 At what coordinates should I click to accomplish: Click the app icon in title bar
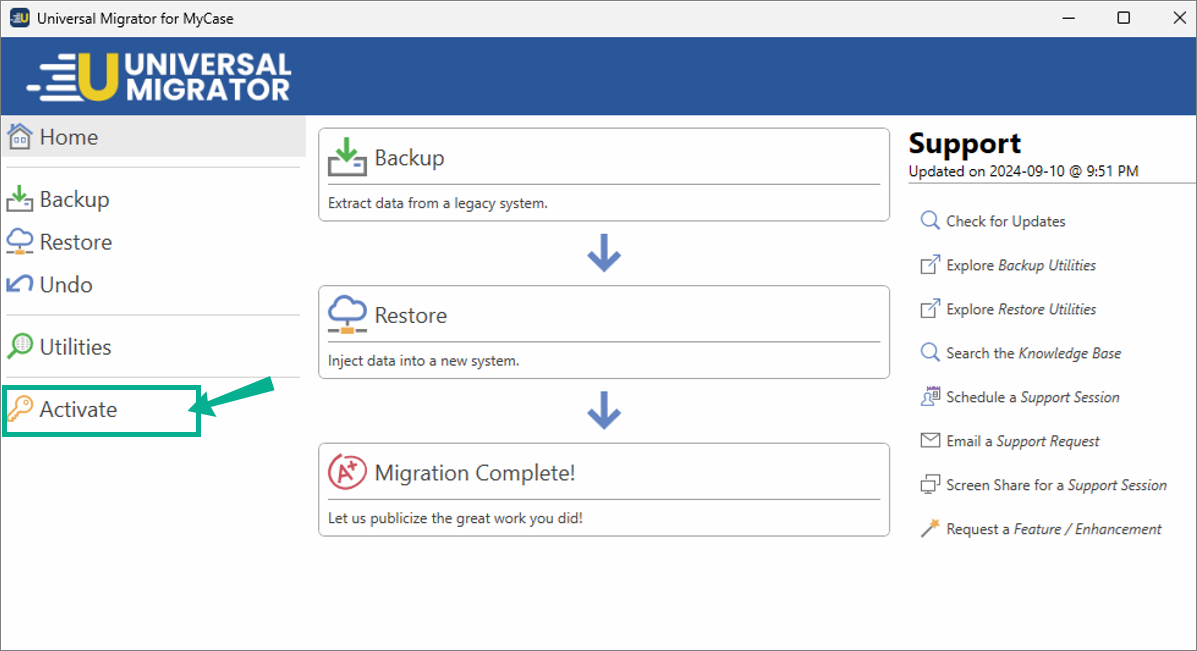click(20, 18)
